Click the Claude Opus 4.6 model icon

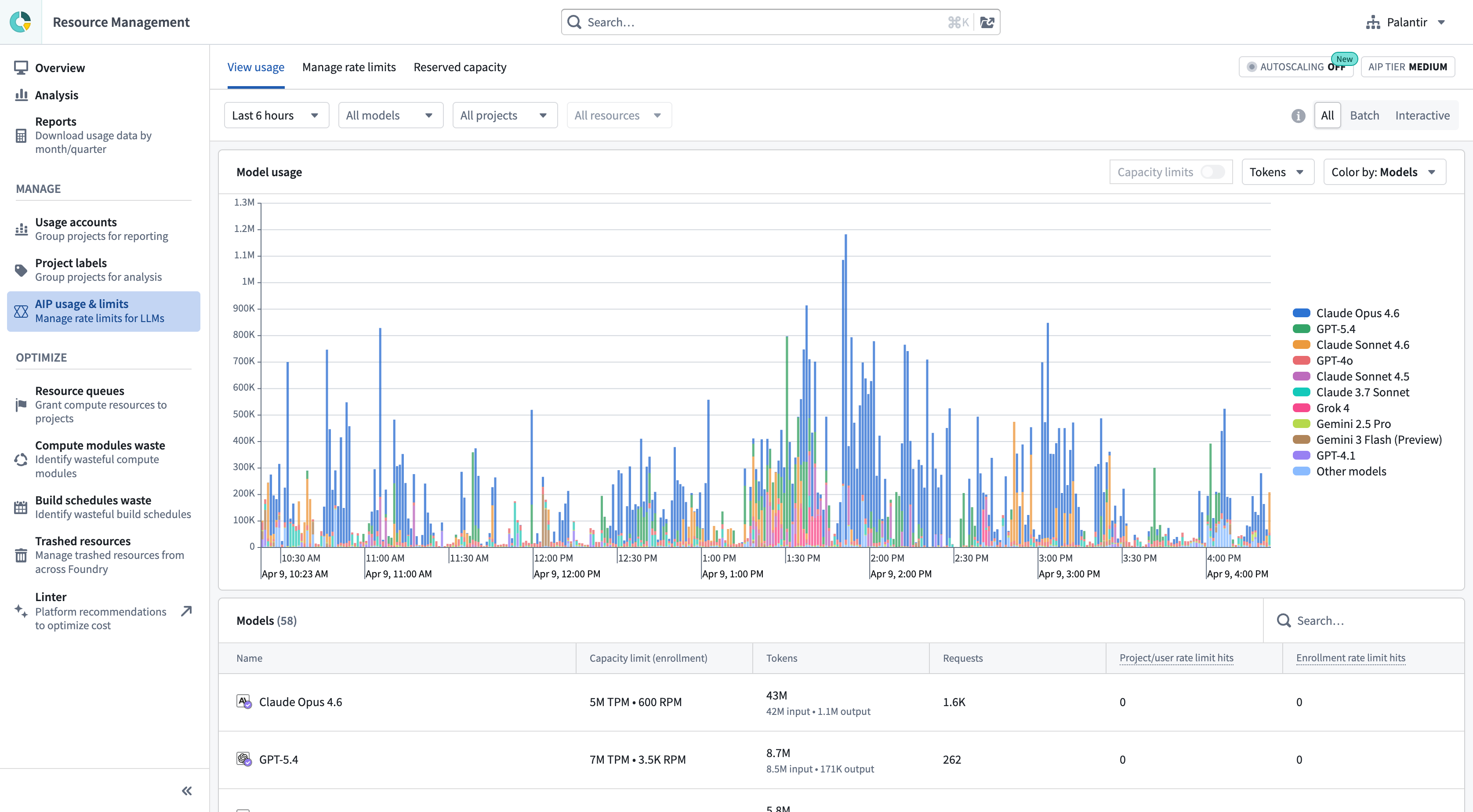[244, 702]
